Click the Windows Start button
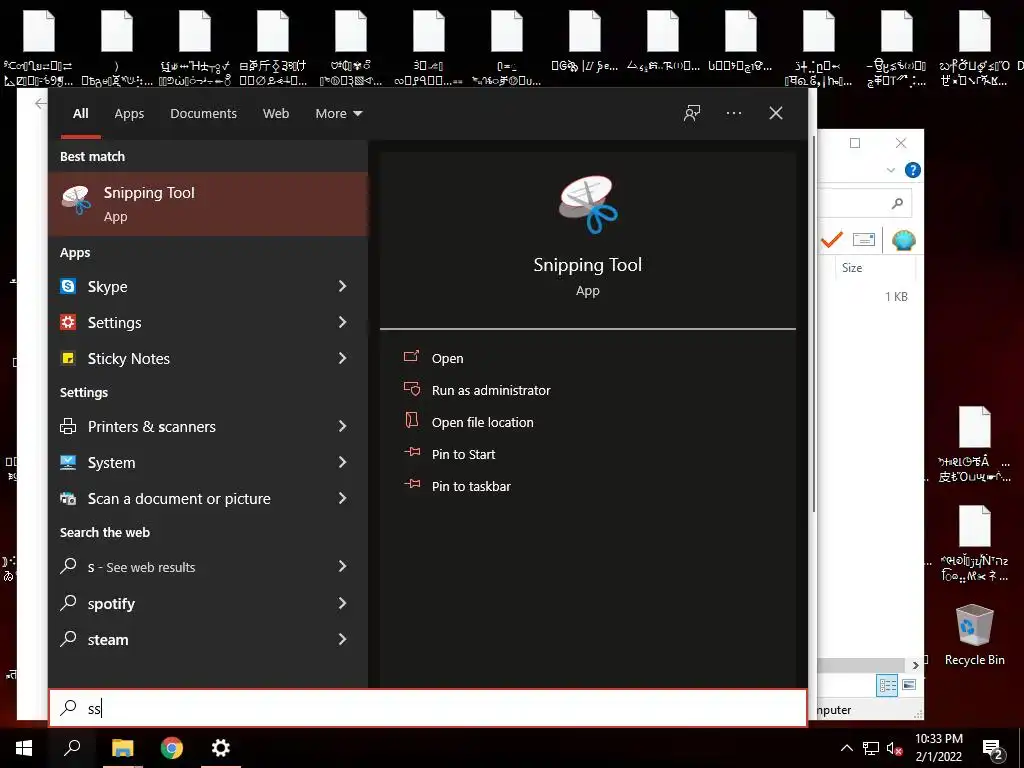 point(24,748)
